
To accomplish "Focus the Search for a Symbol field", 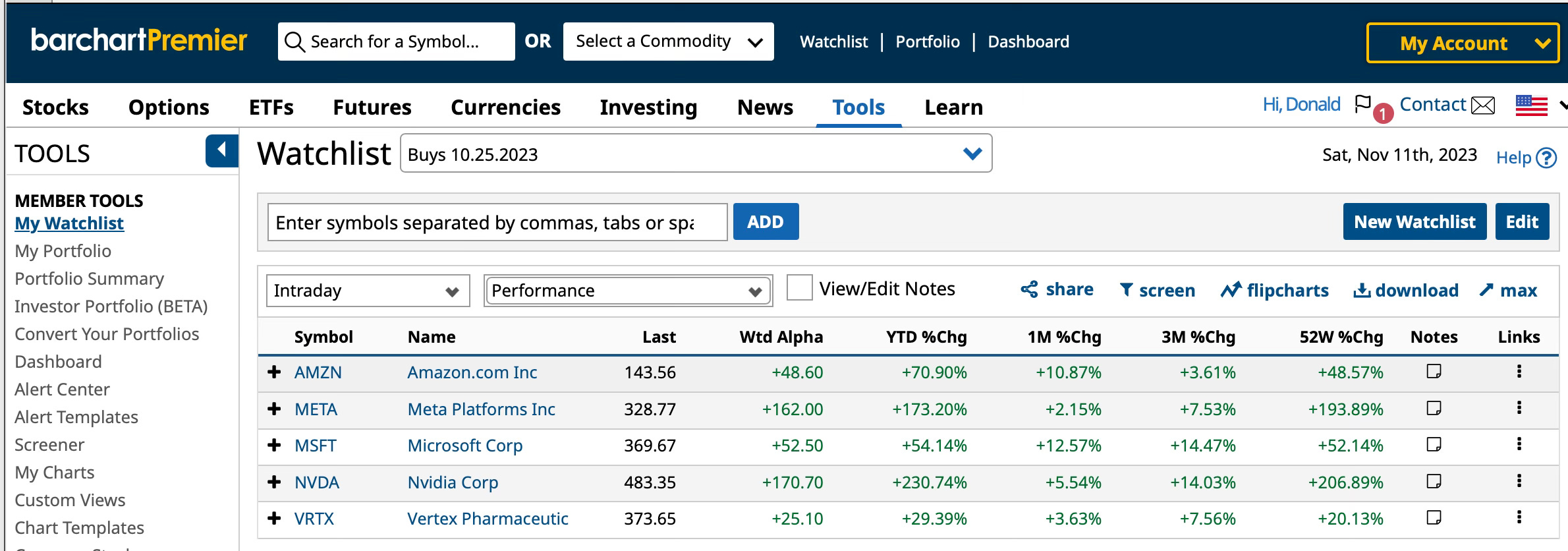I will [397, 42].
